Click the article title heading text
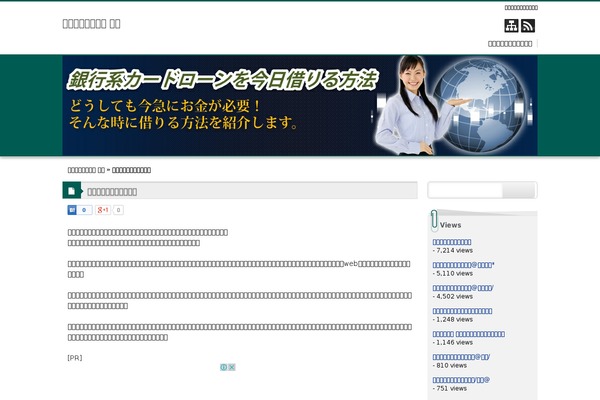The width and height of the screenshot is (600, 400). click(x=112, y=192)
